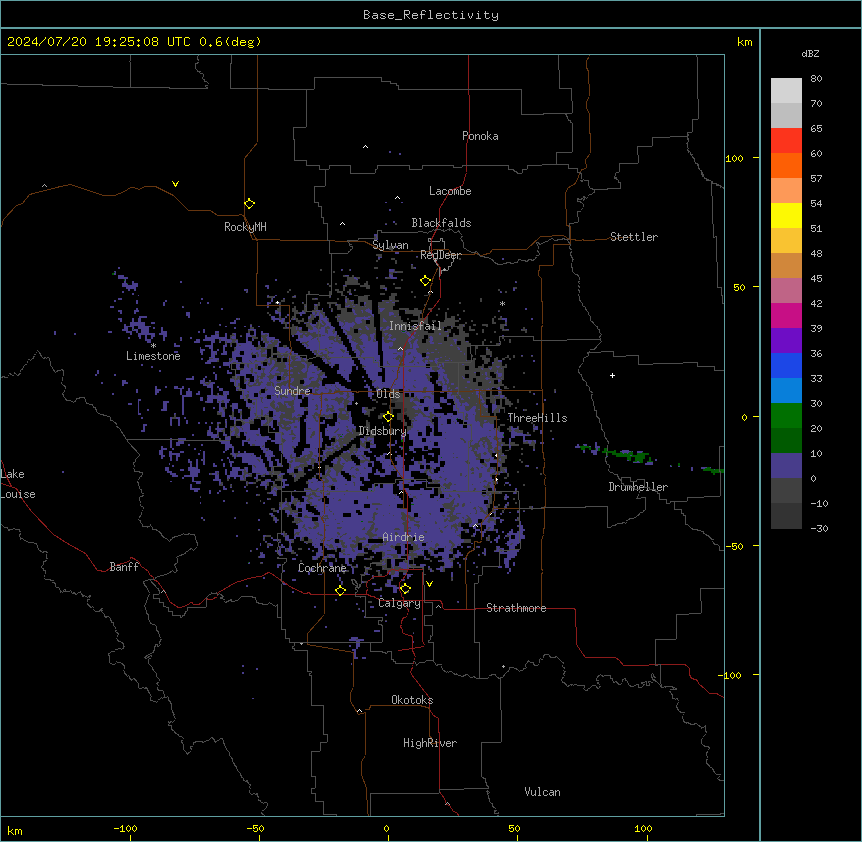This screenshot has height=842, width=862.
Task: Select the pink 42-45 dBZ legend swatch
Action: pyautogui.click(x=786, y=291)
